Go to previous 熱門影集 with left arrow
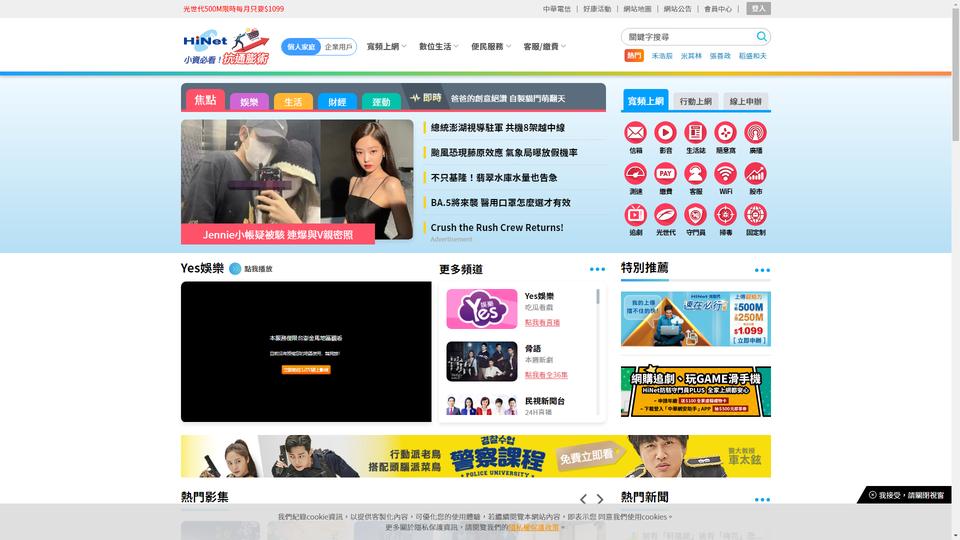 pyautogui.click(x=583, y=499)
